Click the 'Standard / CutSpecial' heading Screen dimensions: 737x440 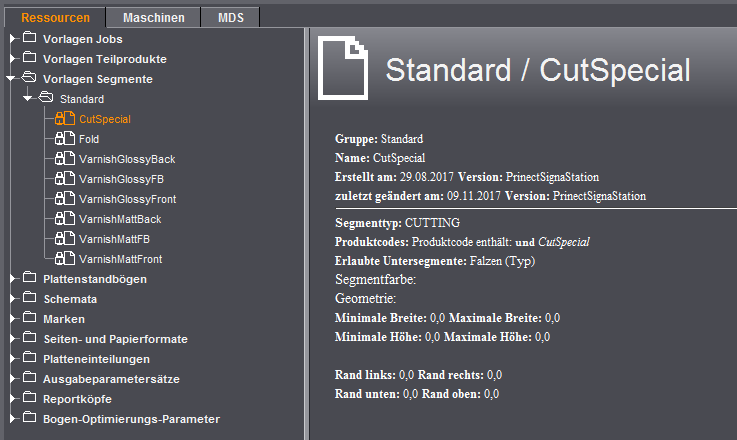click(538, 70)
